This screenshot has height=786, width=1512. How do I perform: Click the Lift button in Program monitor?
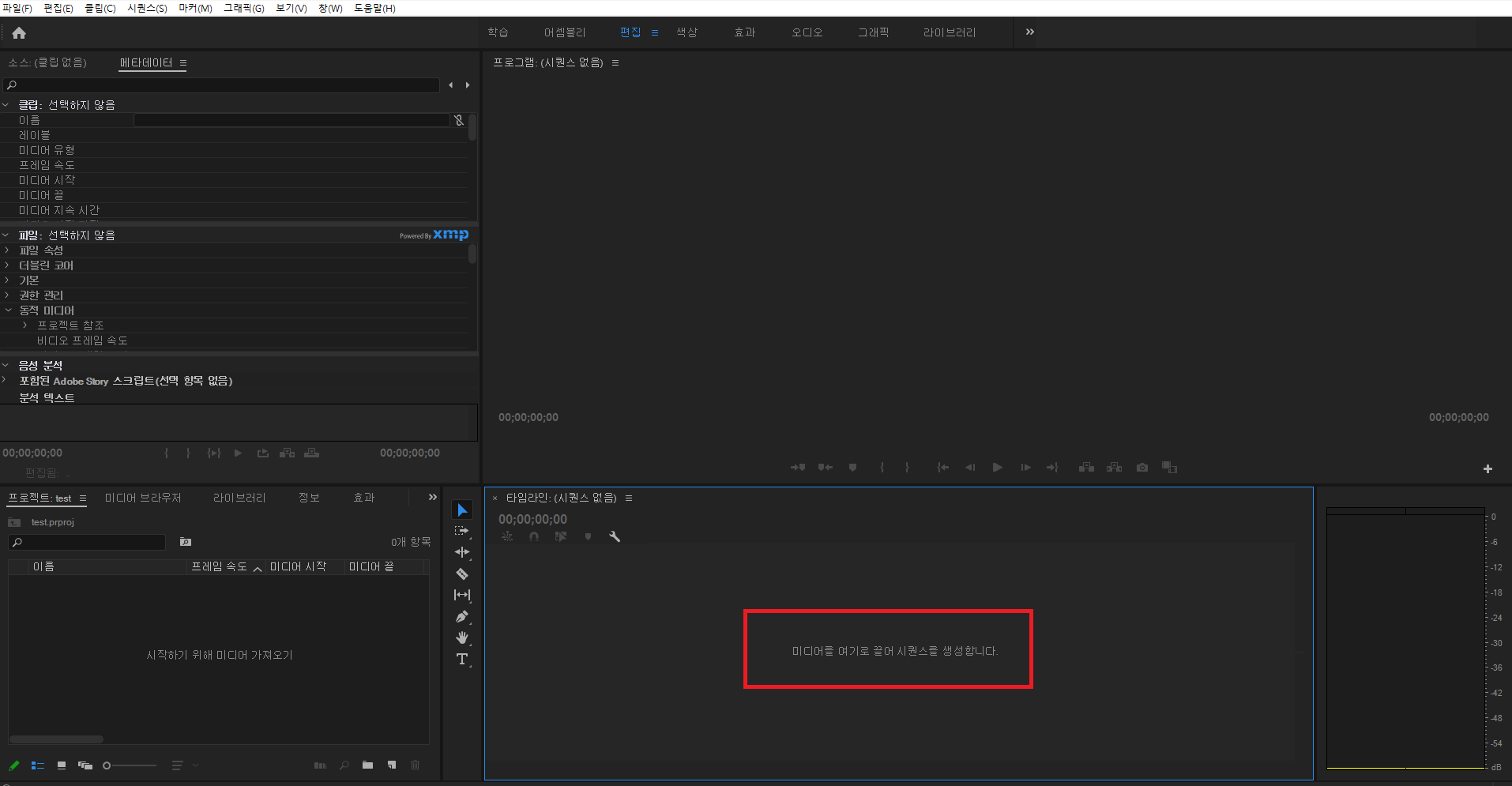pyautogui.click(x=1087, y=468)
